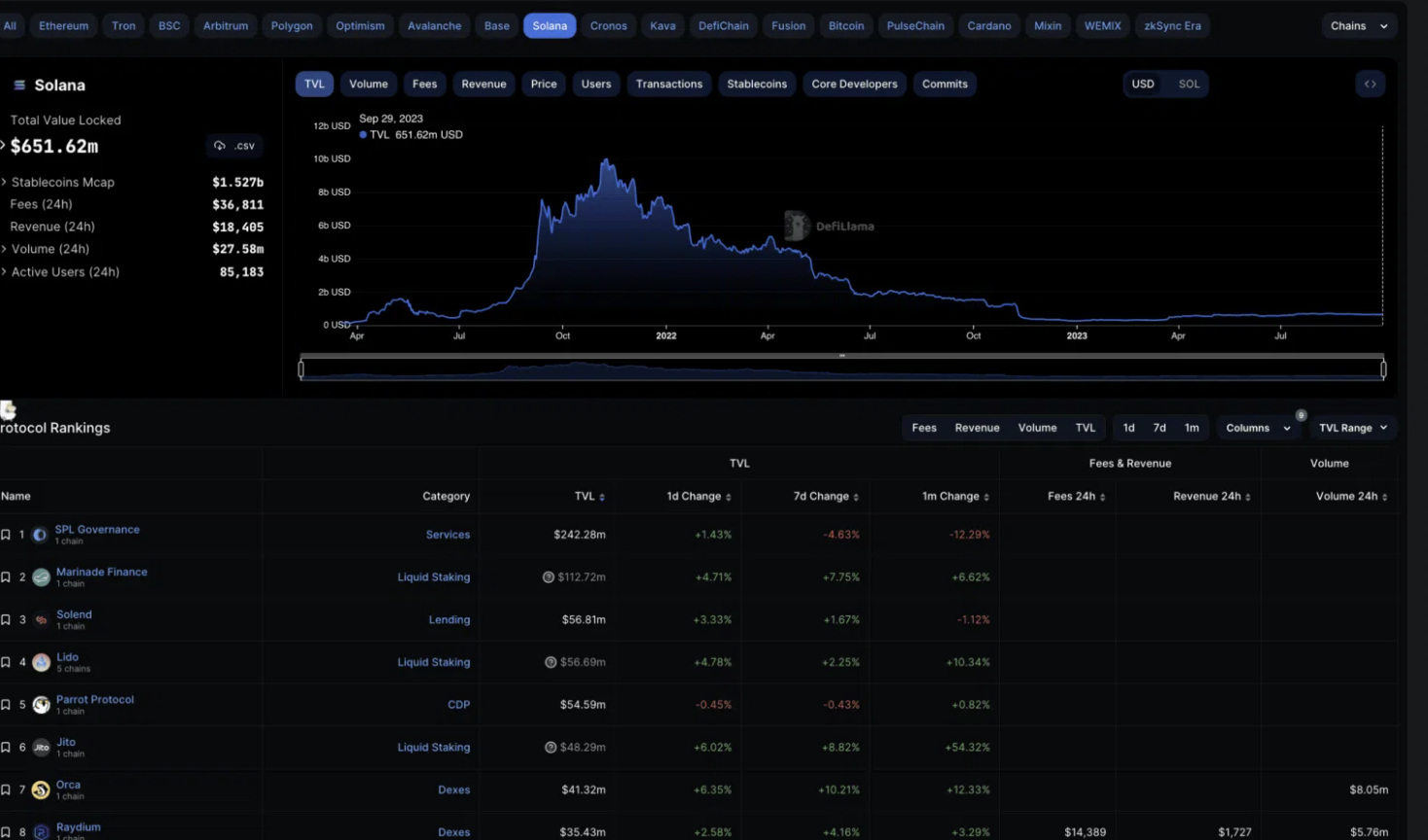Bookmark the Parrot Protocol row
Viewport: 1428px width, 840px height.
[6, 705]
